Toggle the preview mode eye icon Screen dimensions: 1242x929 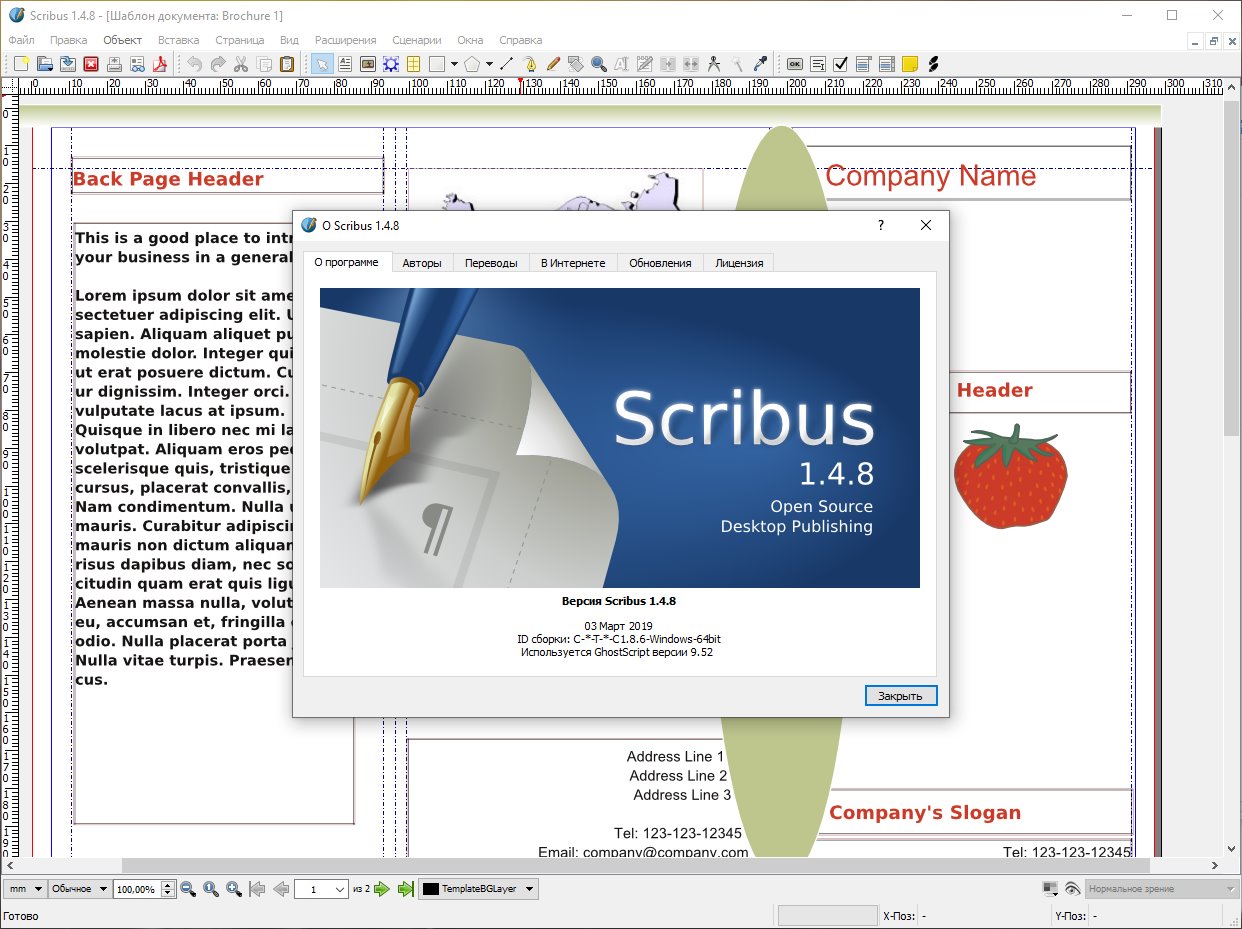tap(1072, 889)
